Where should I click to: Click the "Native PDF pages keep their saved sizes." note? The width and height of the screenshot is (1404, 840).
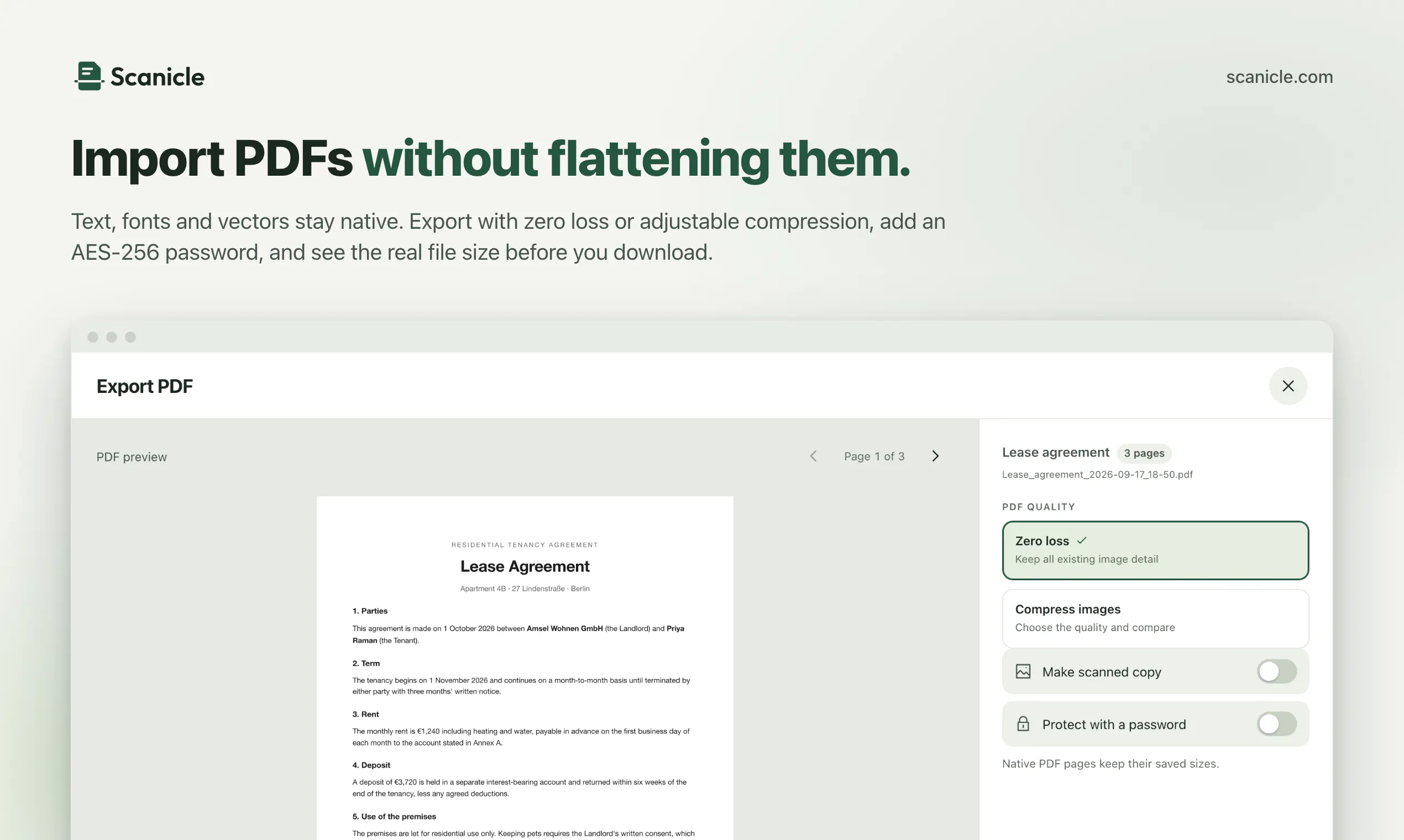(x=1110, y=764)
